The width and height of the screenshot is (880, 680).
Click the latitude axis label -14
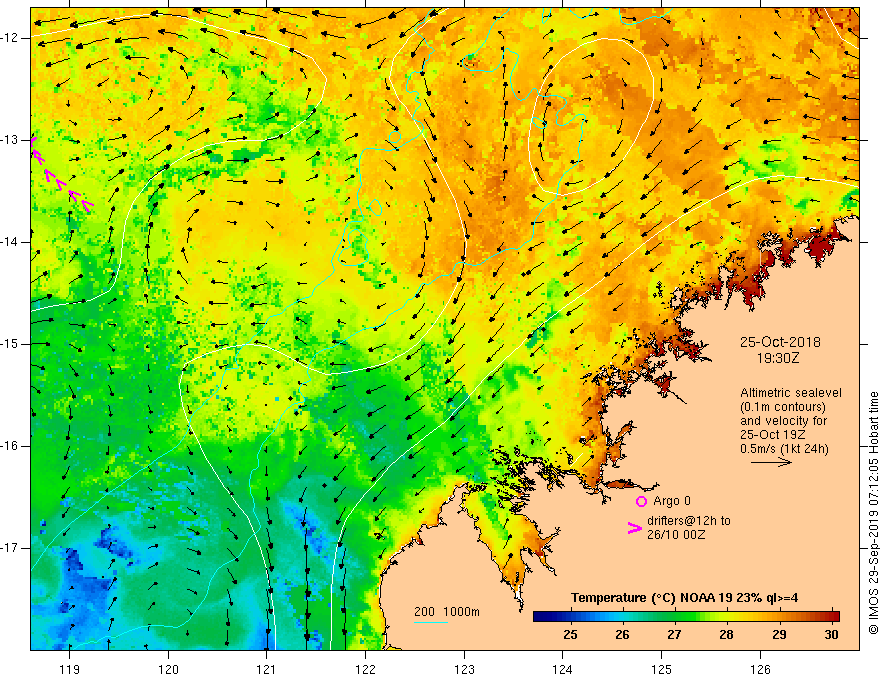pyautogui.click(x=10, y=242)
